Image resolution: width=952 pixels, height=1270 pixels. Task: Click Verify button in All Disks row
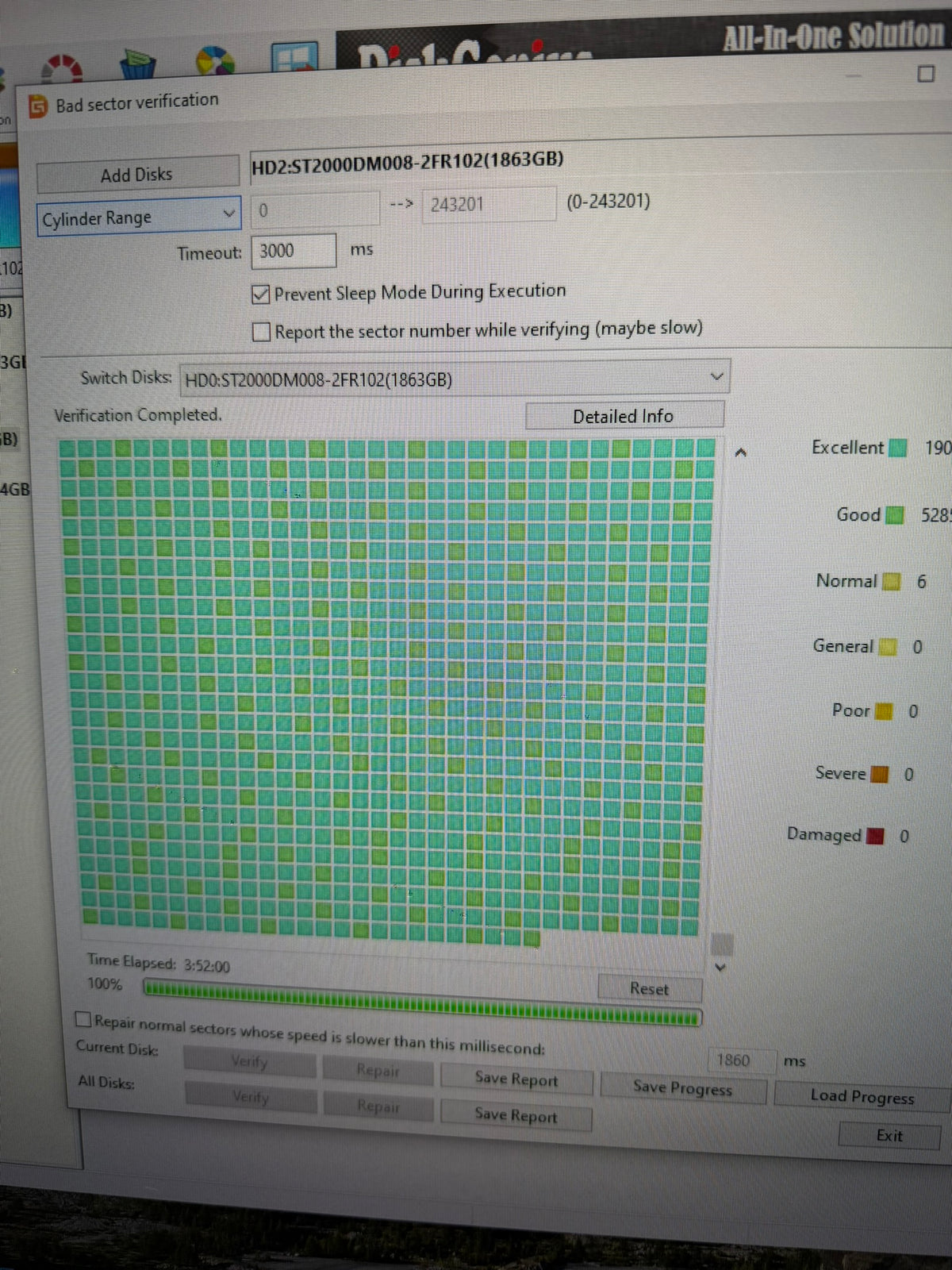[251, 1098]
